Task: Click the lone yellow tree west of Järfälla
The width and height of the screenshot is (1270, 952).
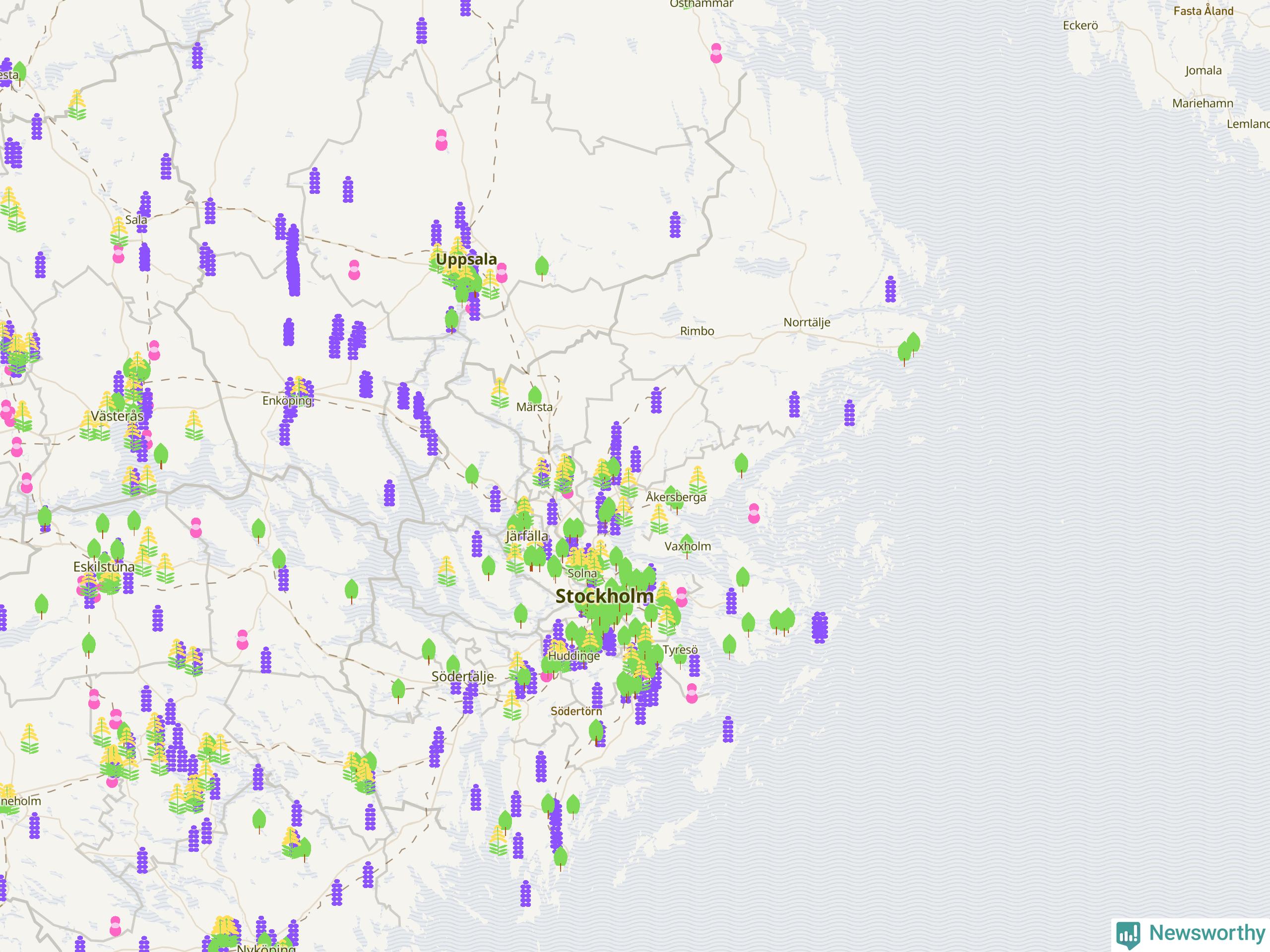Action: click(x=446, y=571)
